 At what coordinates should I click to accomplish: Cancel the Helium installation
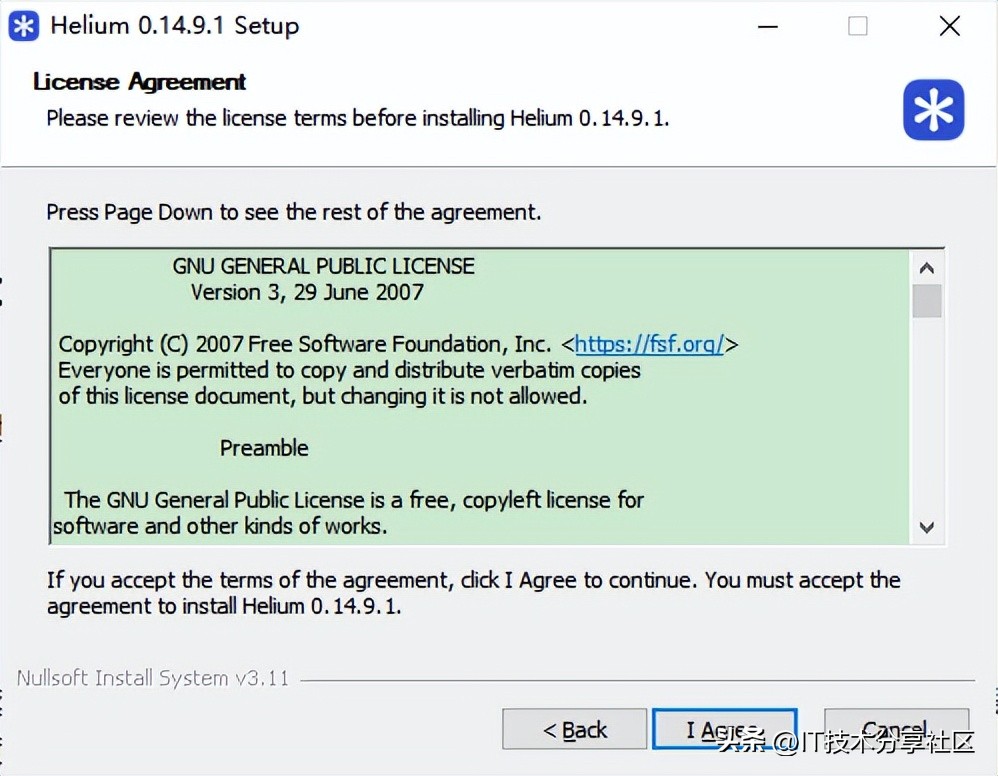point(897,730)
